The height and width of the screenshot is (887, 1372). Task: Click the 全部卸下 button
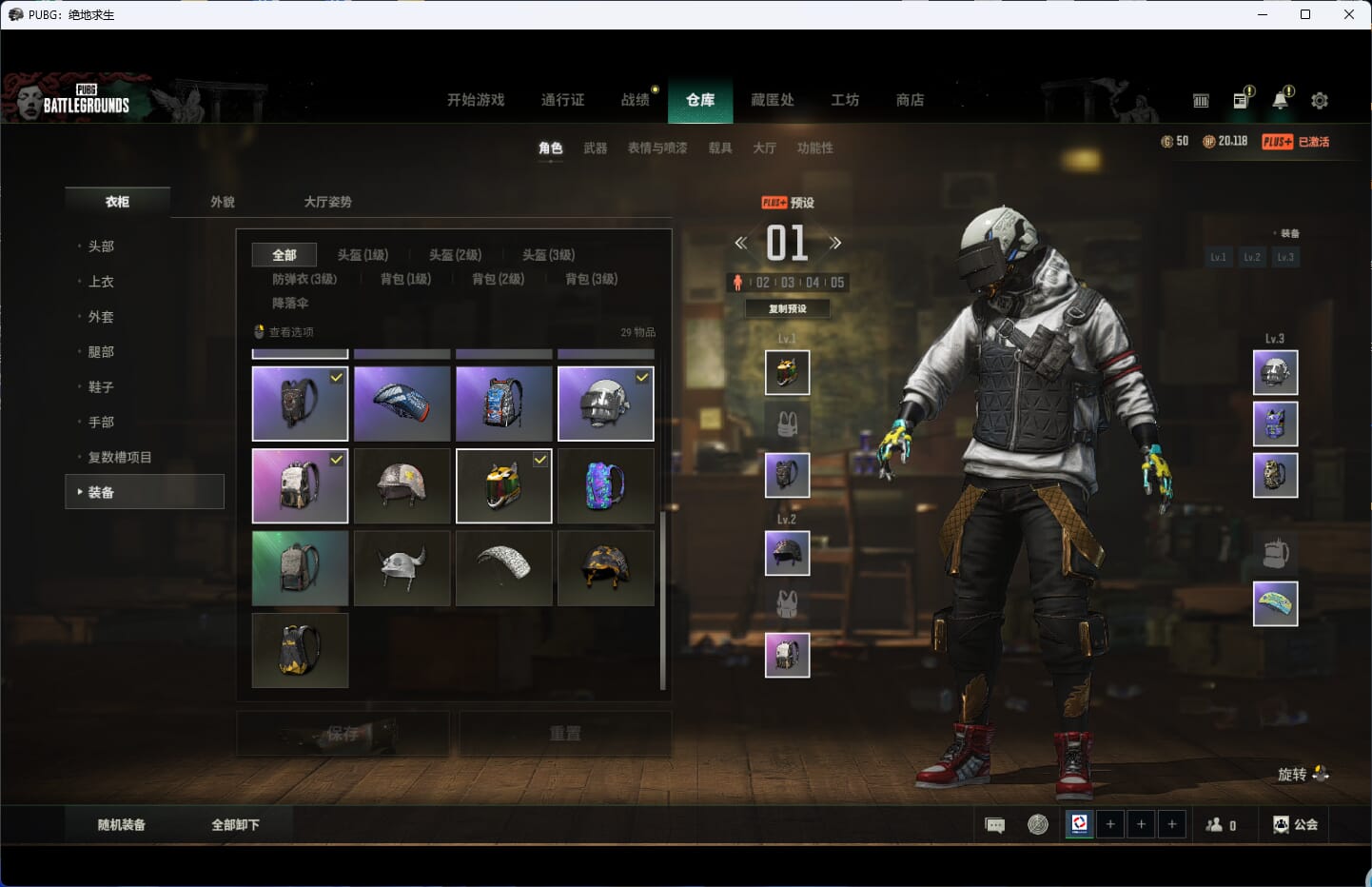(235, 825)
